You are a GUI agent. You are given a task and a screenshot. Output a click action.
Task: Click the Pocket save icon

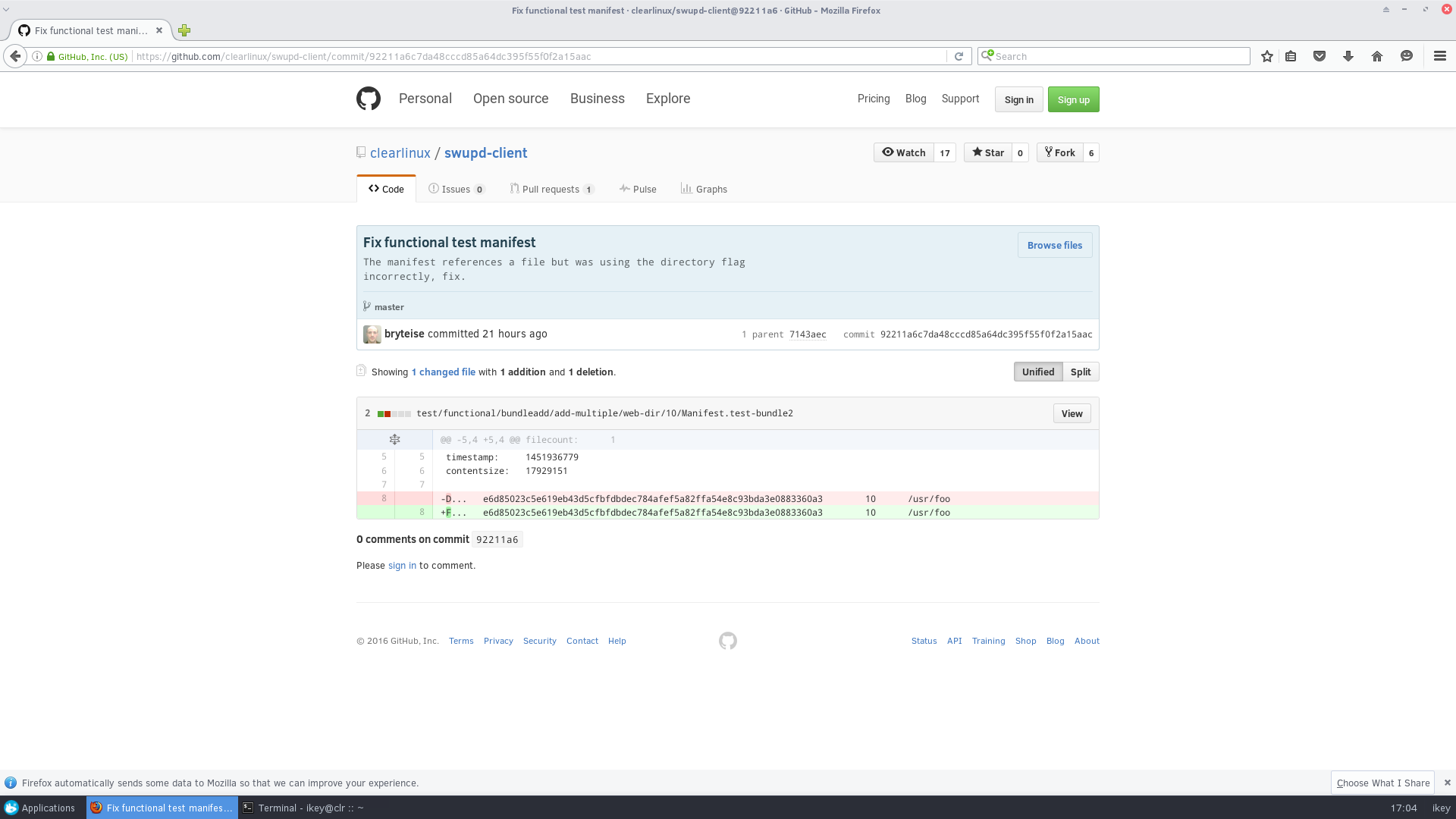click(1319, 56)
